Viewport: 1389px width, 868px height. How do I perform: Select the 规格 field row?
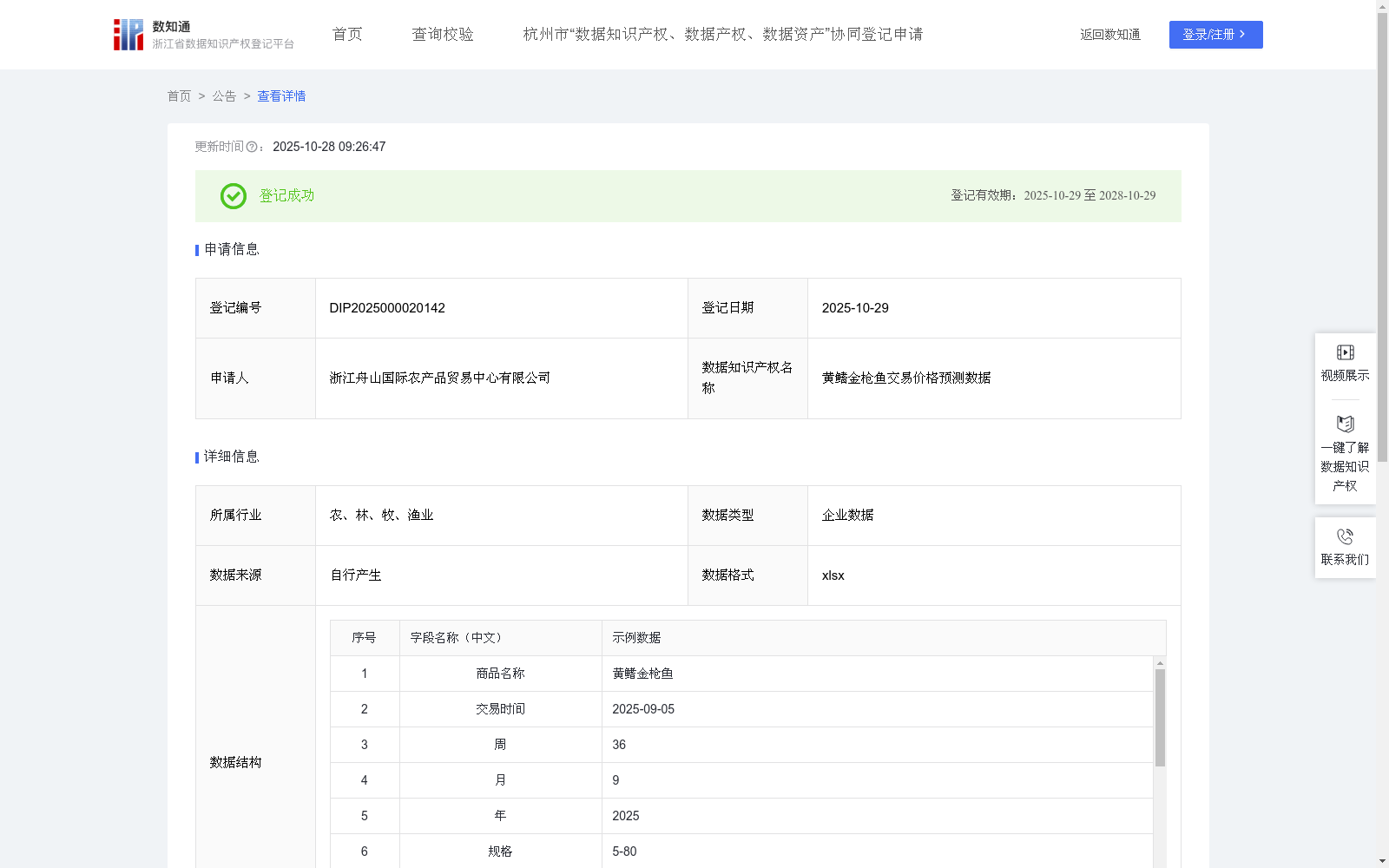pyautogui.click(x=741, y=852)
